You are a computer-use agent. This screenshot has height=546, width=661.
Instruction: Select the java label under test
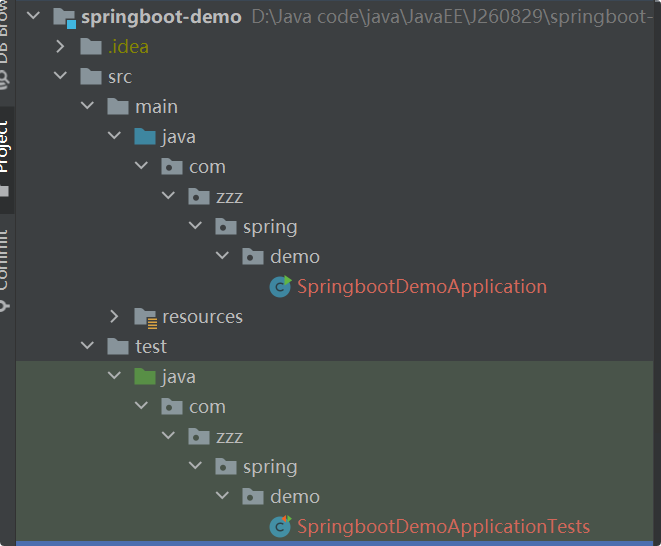coord(179,377)
